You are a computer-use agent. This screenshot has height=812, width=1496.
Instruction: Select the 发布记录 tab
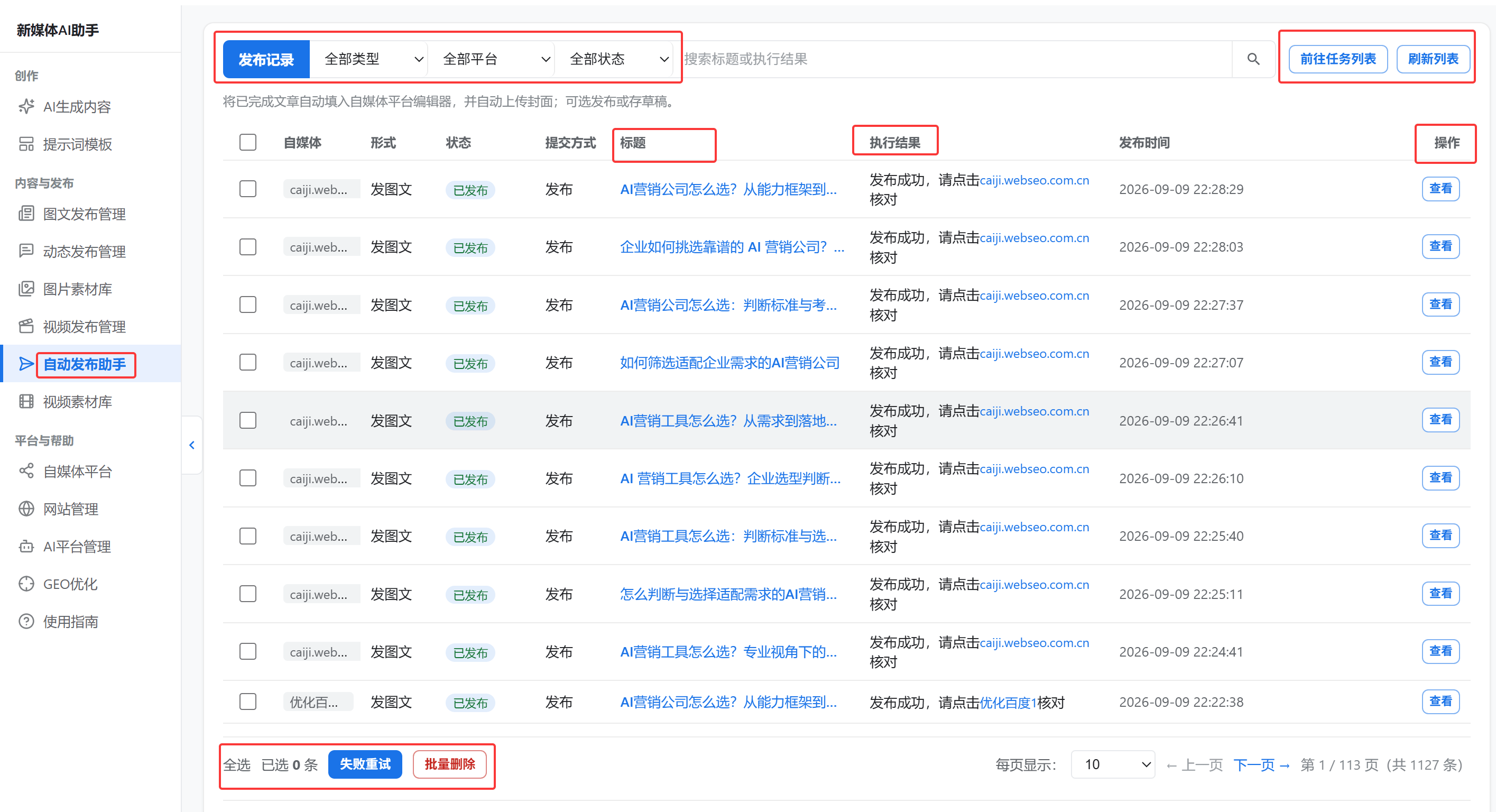click(266, 59)
